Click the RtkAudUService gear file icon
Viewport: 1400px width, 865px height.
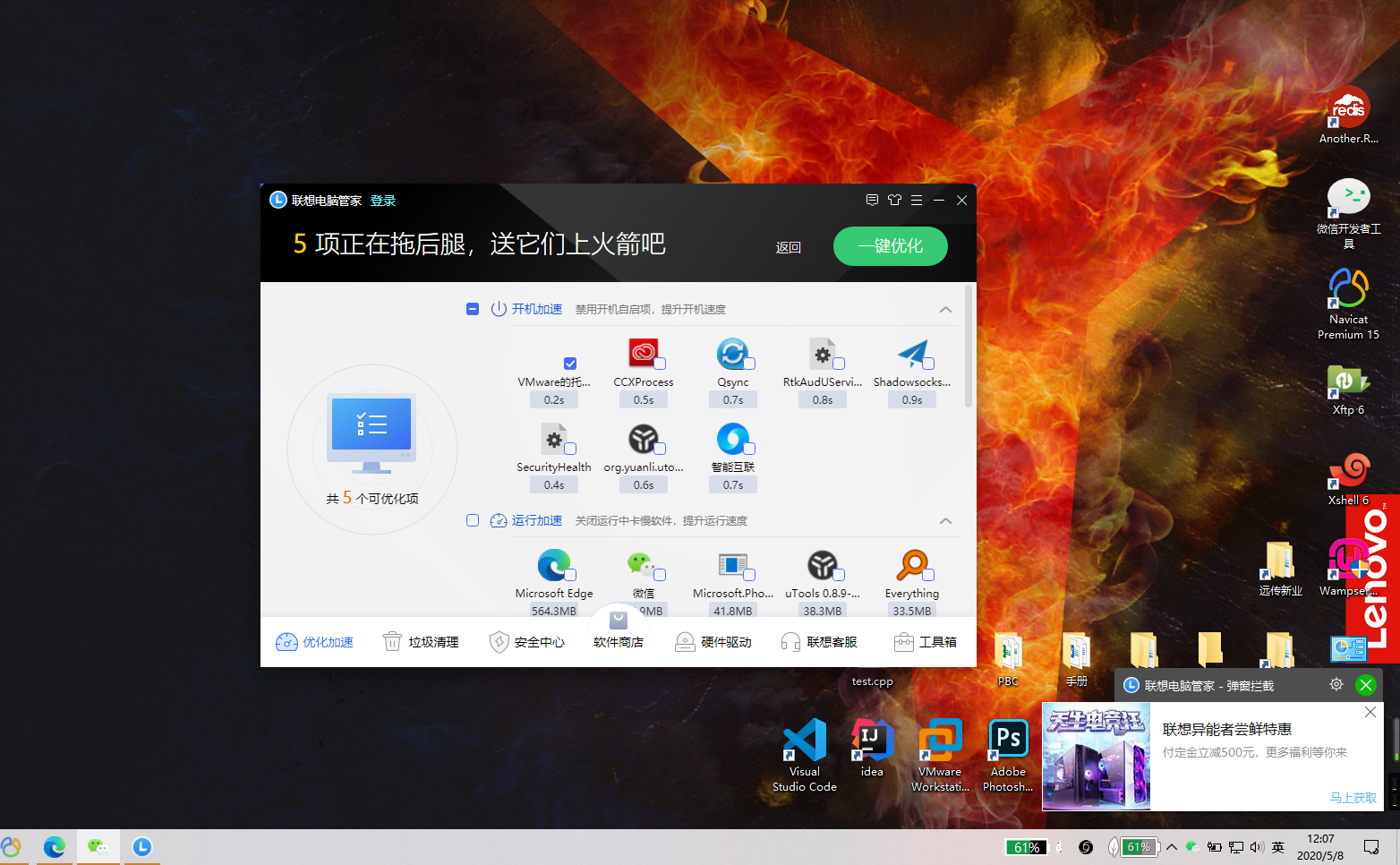pos(822,353)
